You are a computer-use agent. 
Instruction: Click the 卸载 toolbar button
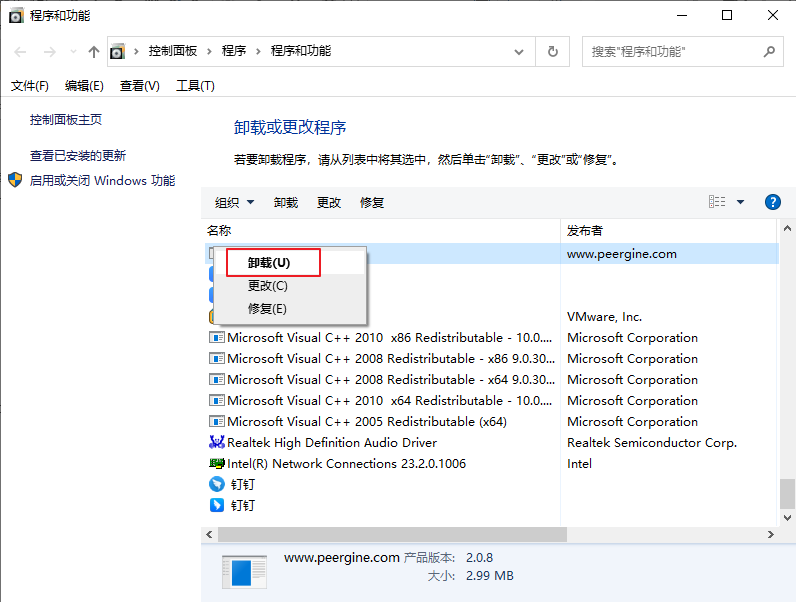pyautogui.click(x=286, y=203)
